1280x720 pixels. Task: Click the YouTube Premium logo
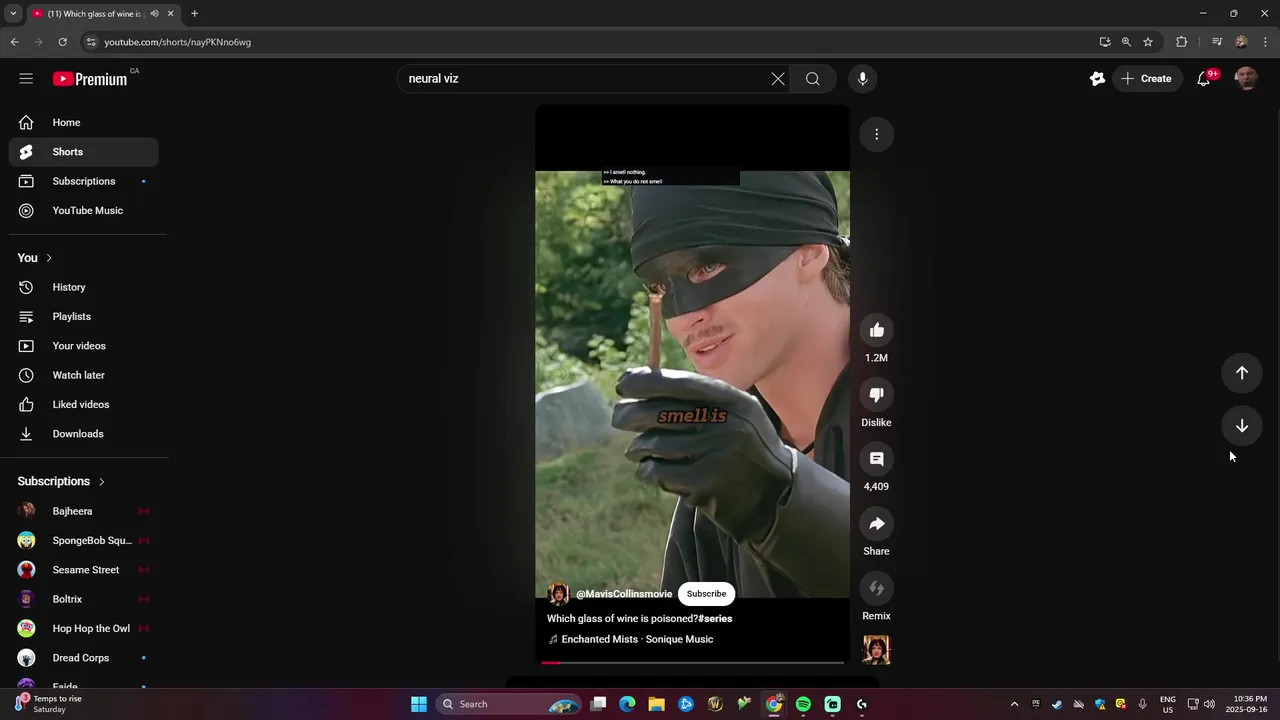90,79
